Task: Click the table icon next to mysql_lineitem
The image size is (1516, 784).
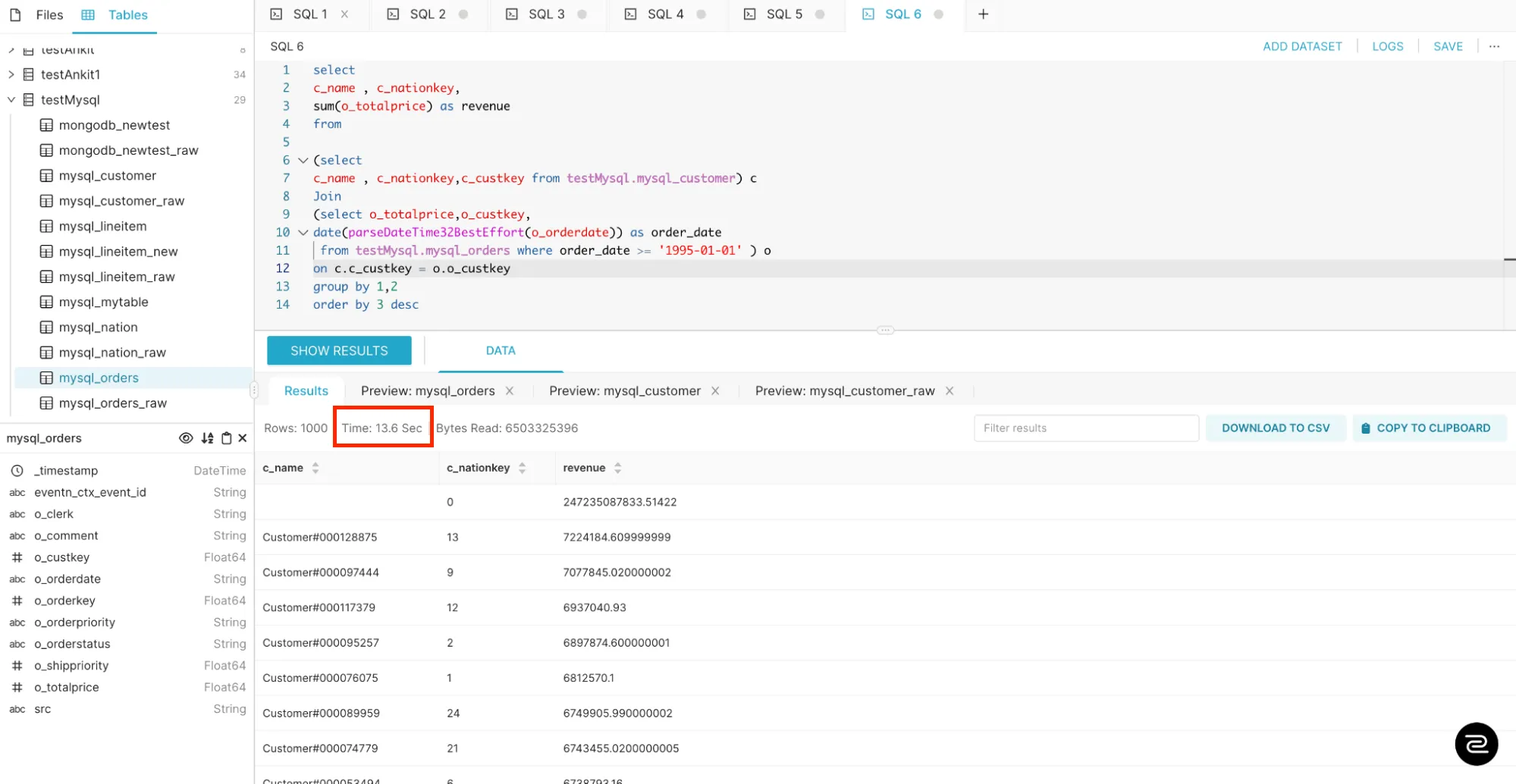Action: (46, 227)
